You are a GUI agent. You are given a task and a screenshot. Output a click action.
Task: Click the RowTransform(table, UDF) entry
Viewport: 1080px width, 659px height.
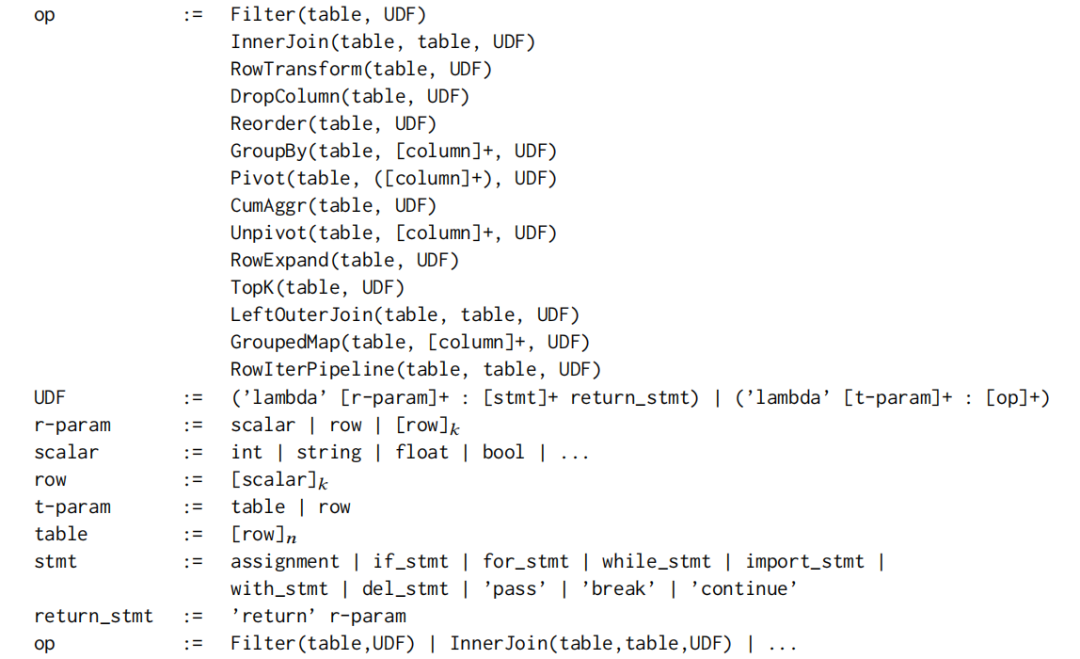point(361,70)
